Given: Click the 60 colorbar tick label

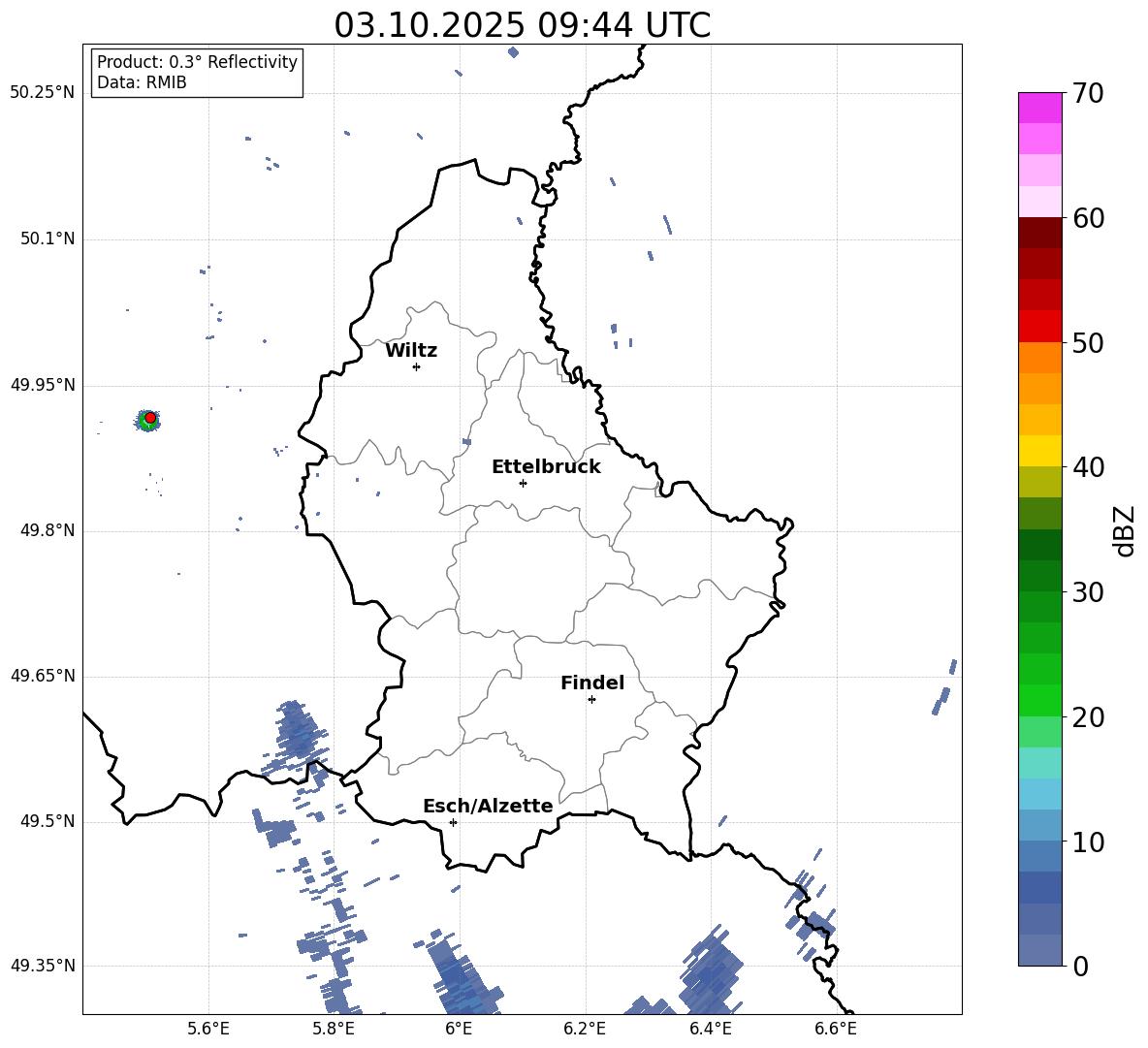Looking at the screenshot, I should pos(1088,218).
